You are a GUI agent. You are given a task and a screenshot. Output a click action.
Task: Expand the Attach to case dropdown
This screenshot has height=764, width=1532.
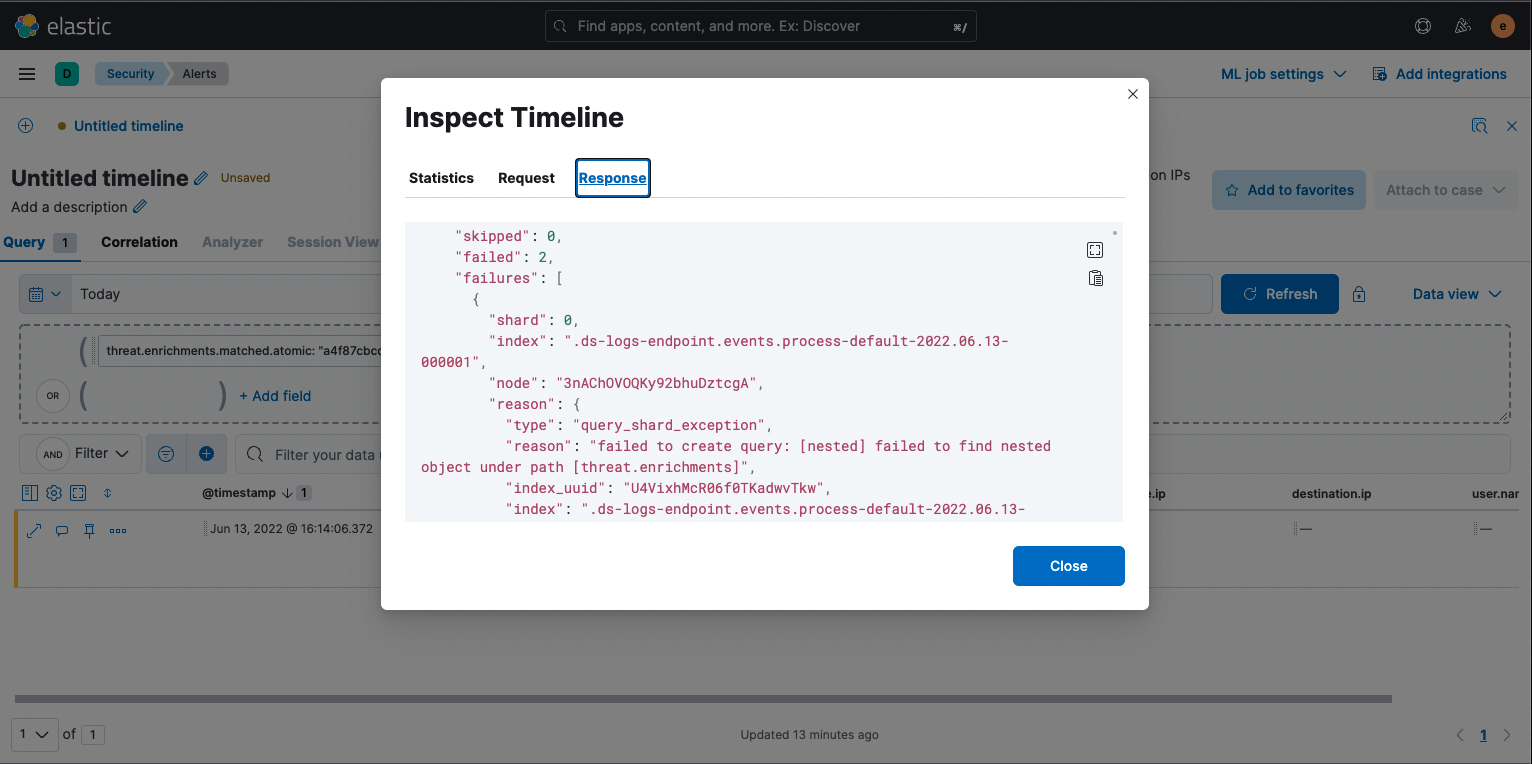pyautogui.click(x=1445, y=189)
